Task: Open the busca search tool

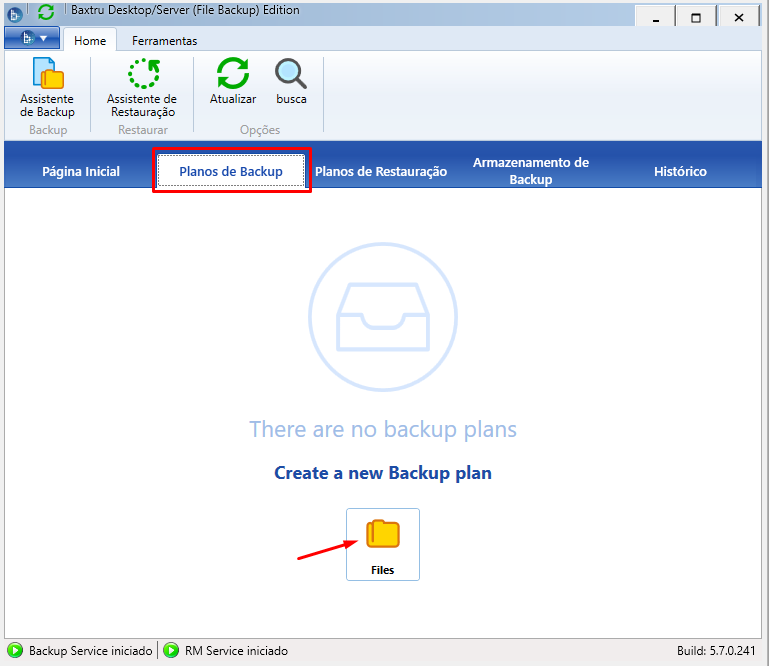Action: [291, 82]
